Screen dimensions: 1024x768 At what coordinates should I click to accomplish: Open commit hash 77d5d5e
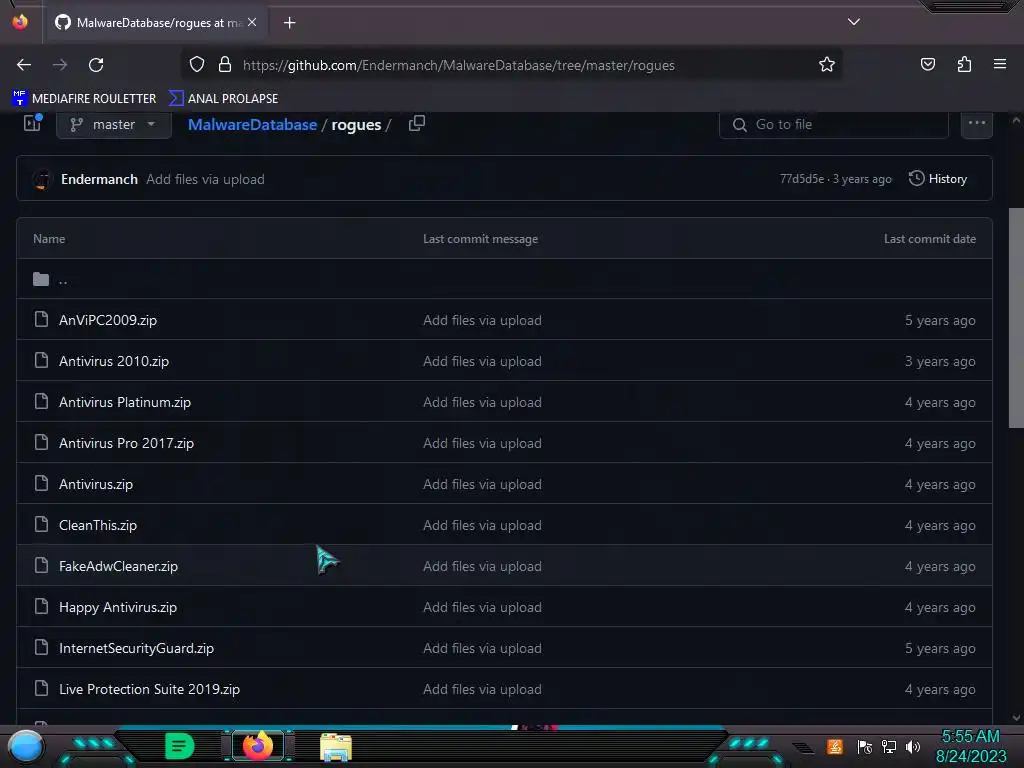pos(801,179)
